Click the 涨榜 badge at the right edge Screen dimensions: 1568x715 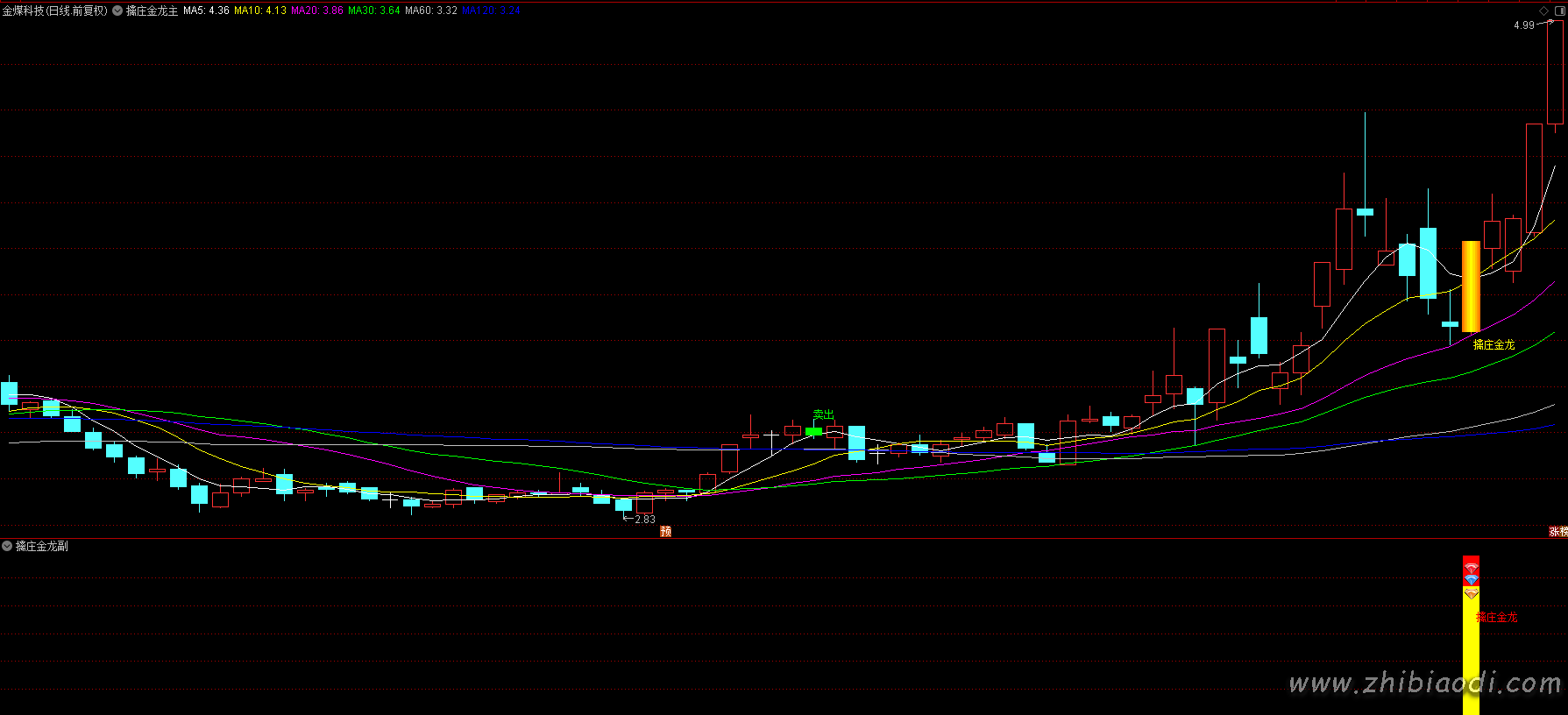[x=1557, y=531]
